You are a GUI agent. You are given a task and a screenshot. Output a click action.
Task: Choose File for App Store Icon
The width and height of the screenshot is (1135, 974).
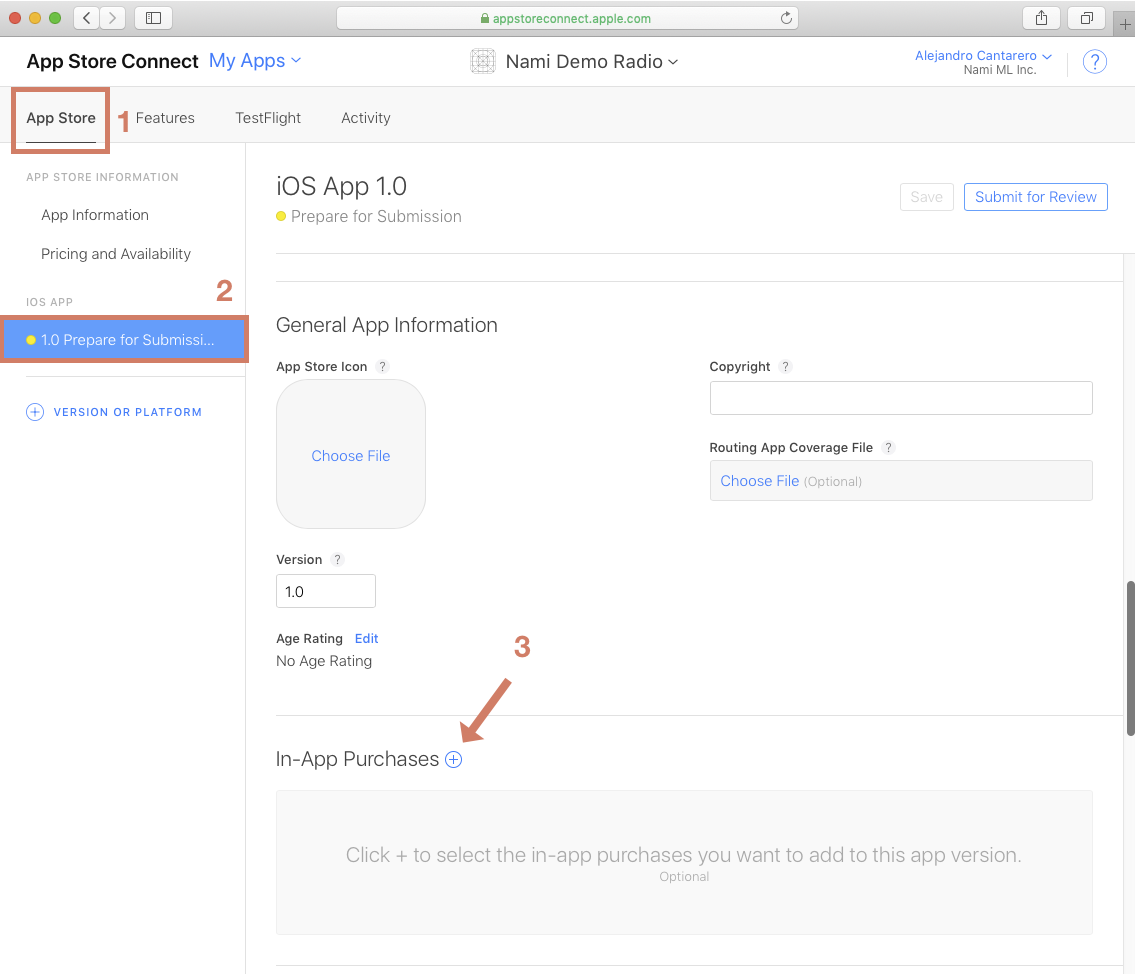[x=350, y=456]
